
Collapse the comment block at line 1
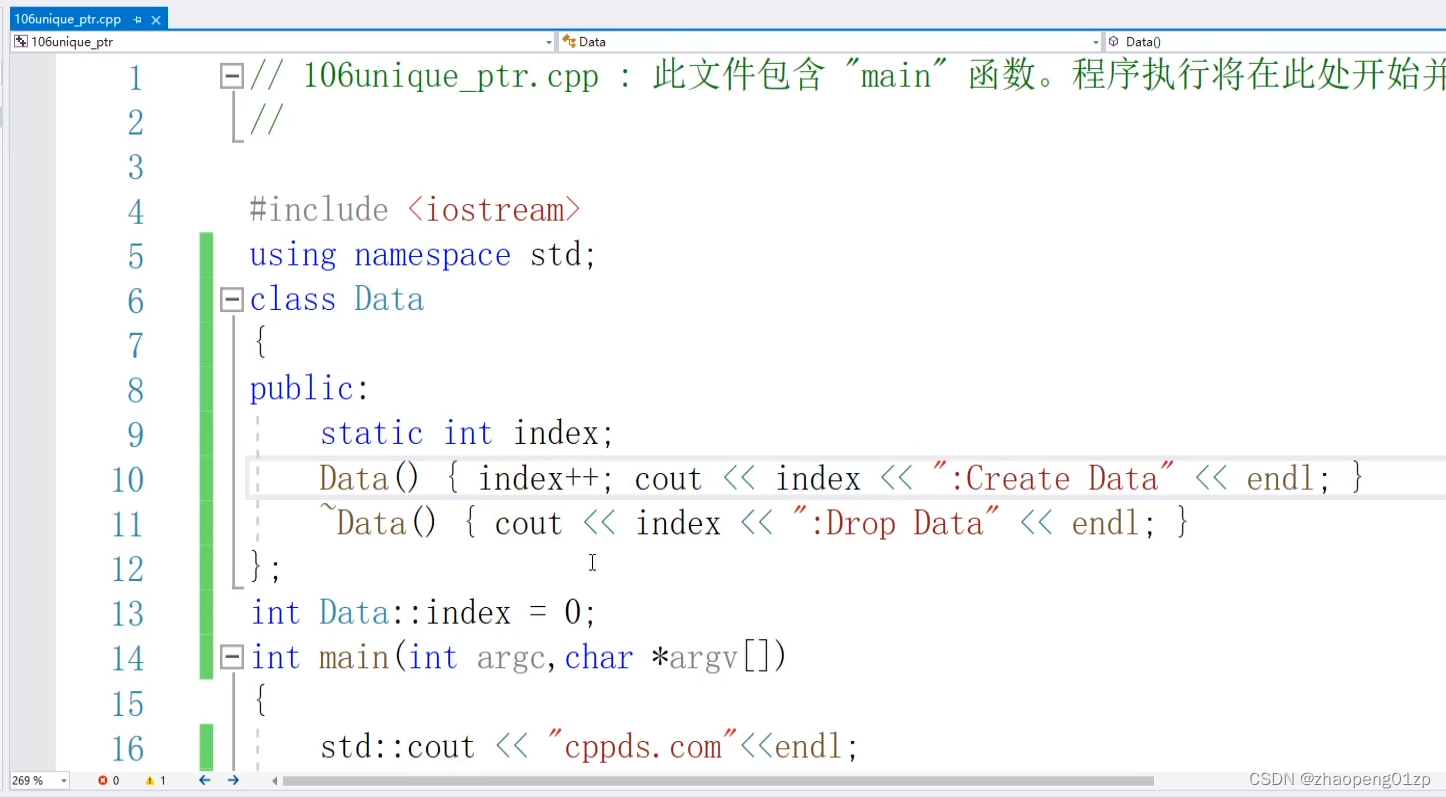pos(232,76)
